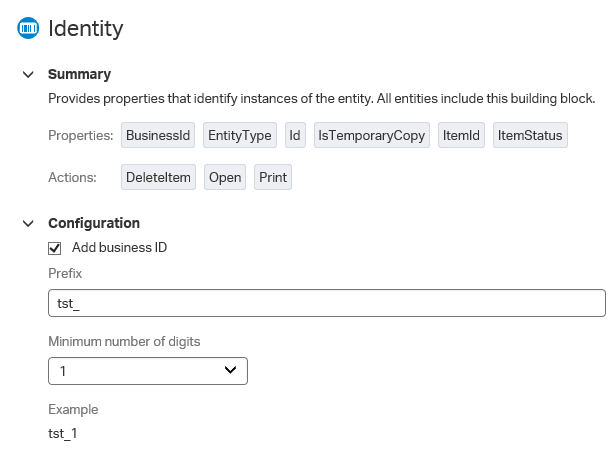Click the dropdown arrow beside value 1
The width and height of the screenshot is (614, 455).
point(230,370)
